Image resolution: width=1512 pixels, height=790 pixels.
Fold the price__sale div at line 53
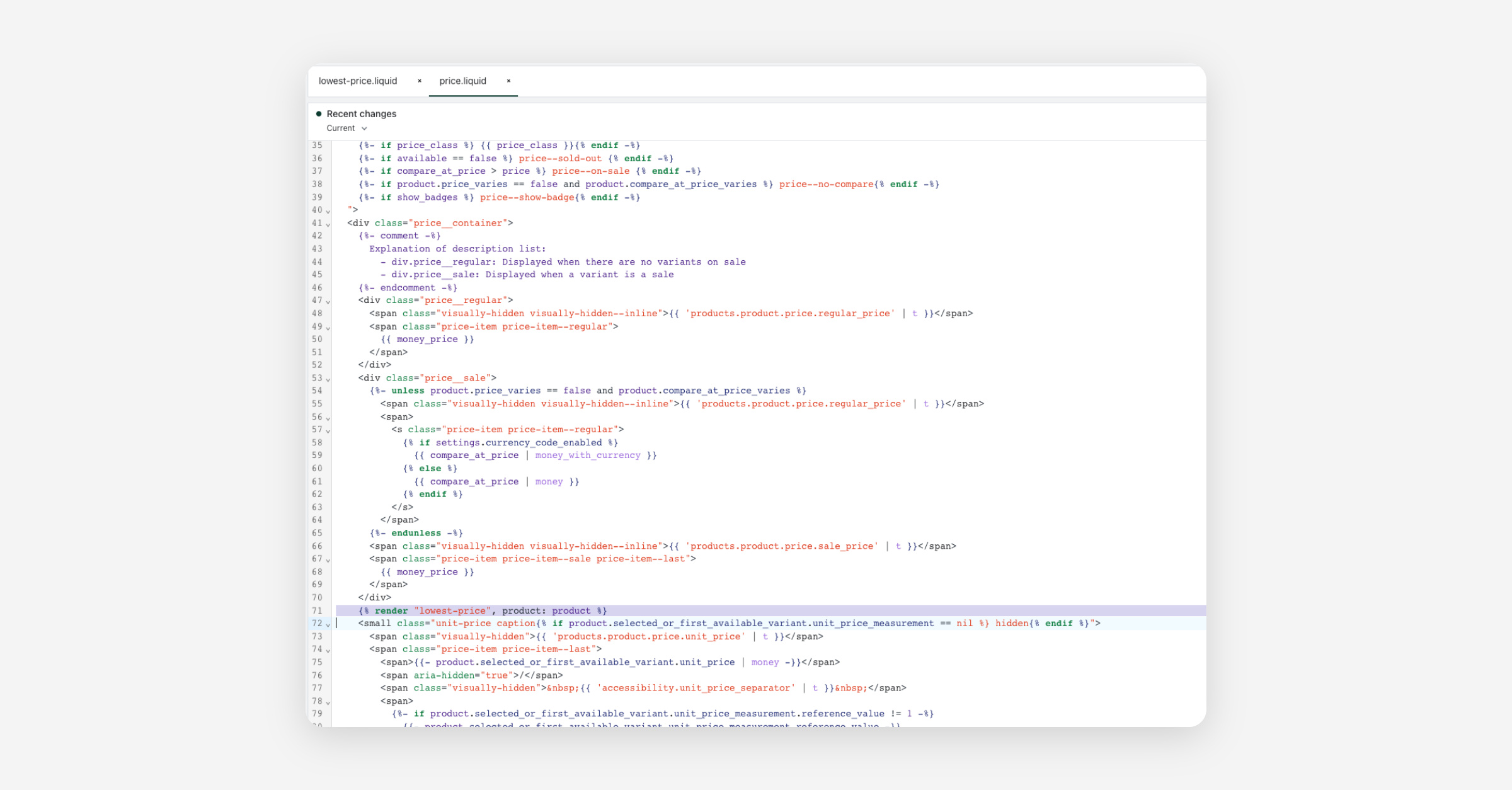click(328, 379)
